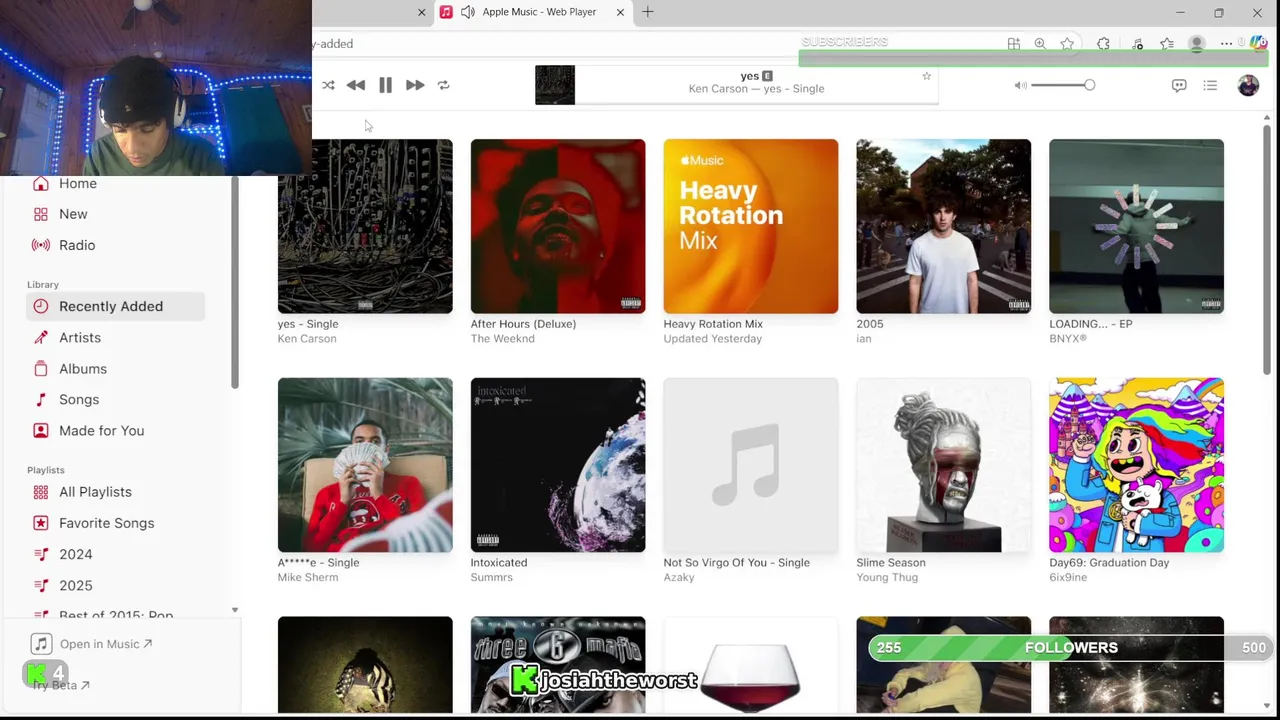Open the yes - Single album cover
1280x720 pixels.
click(x=365, y=226)
